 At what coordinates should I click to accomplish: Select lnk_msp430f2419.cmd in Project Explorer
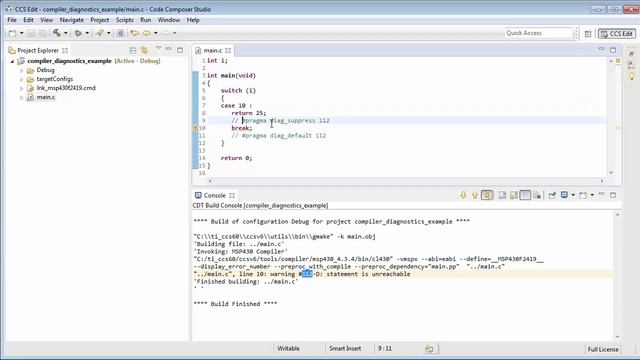pos(66,88)
